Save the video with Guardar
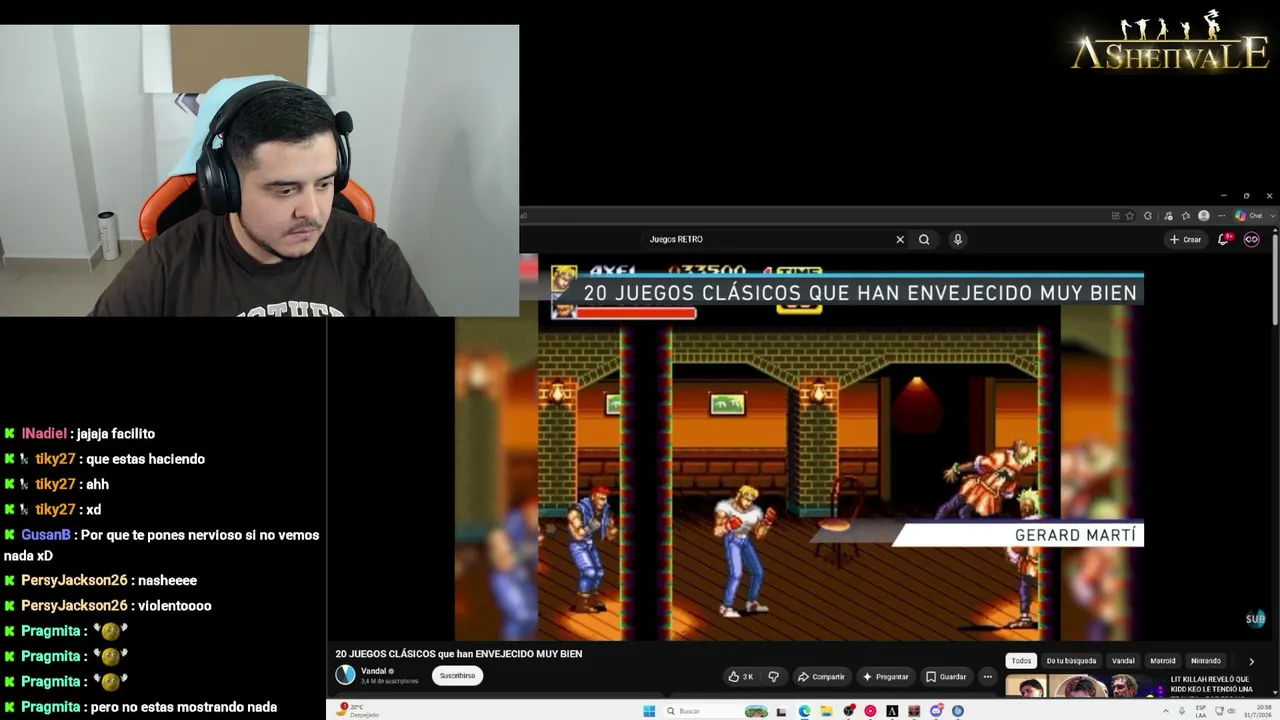The image size is (1280, 720). [x=946, y=677]
